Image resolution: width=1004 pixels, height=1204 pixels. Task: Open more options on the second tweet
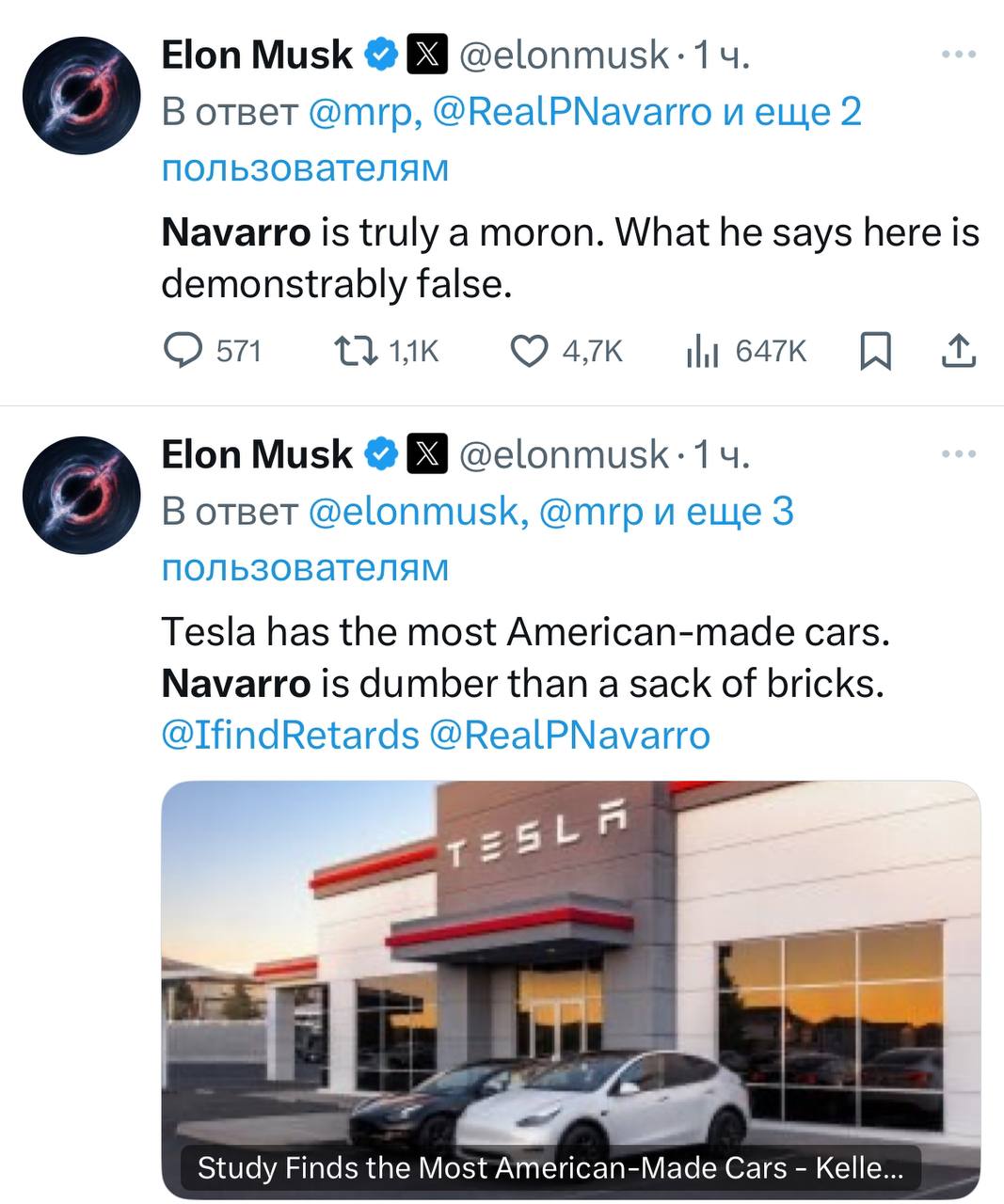[x=959, y=455]
